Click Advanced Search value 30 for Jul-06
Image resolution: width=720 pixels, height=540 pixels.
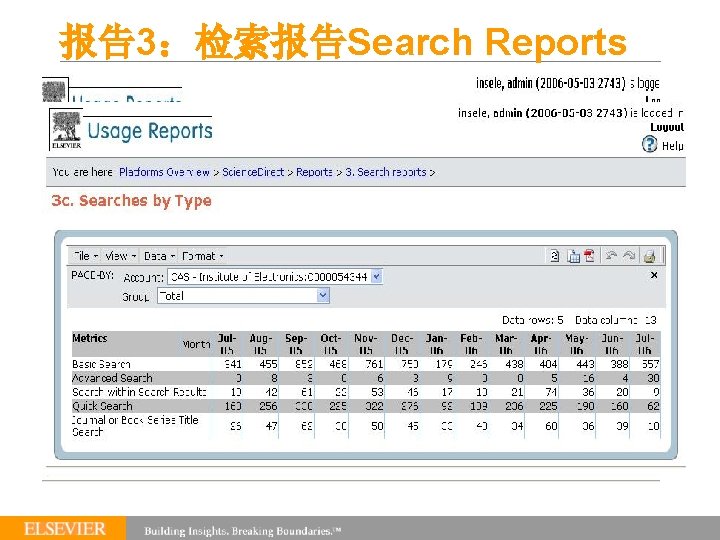pos(653,378)
